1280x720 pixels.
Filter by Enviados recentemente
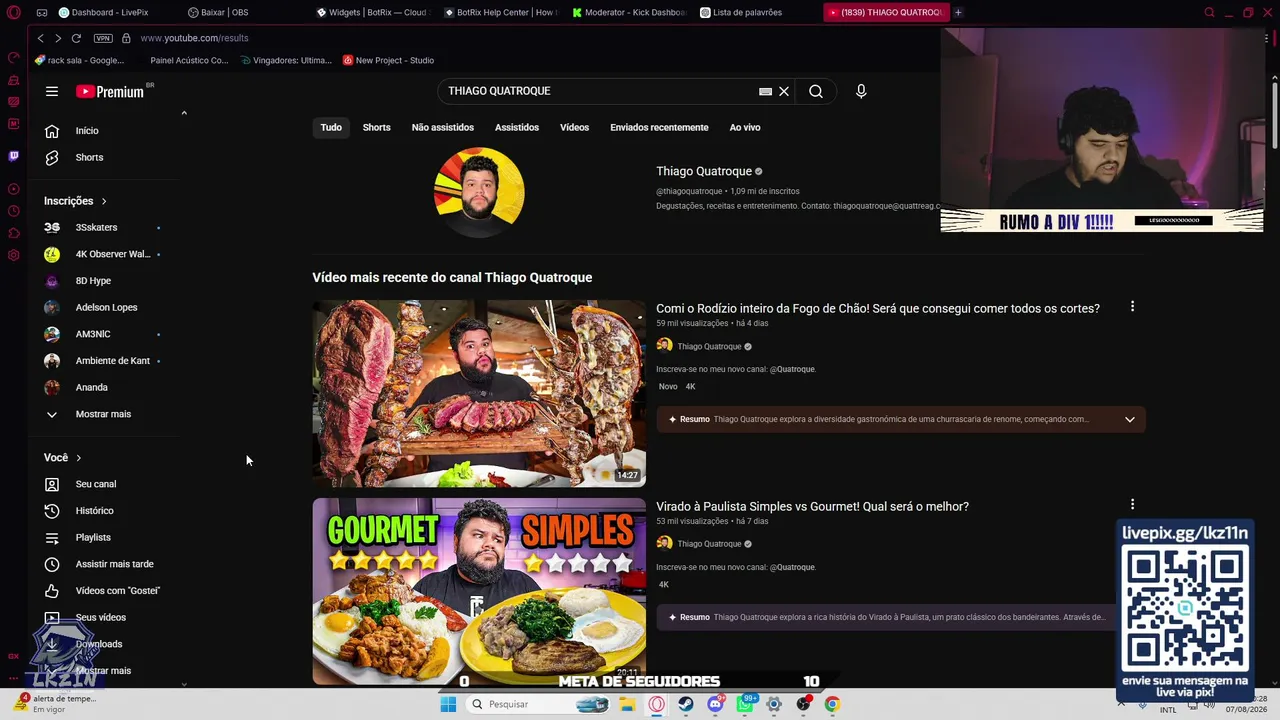[659, 128]
